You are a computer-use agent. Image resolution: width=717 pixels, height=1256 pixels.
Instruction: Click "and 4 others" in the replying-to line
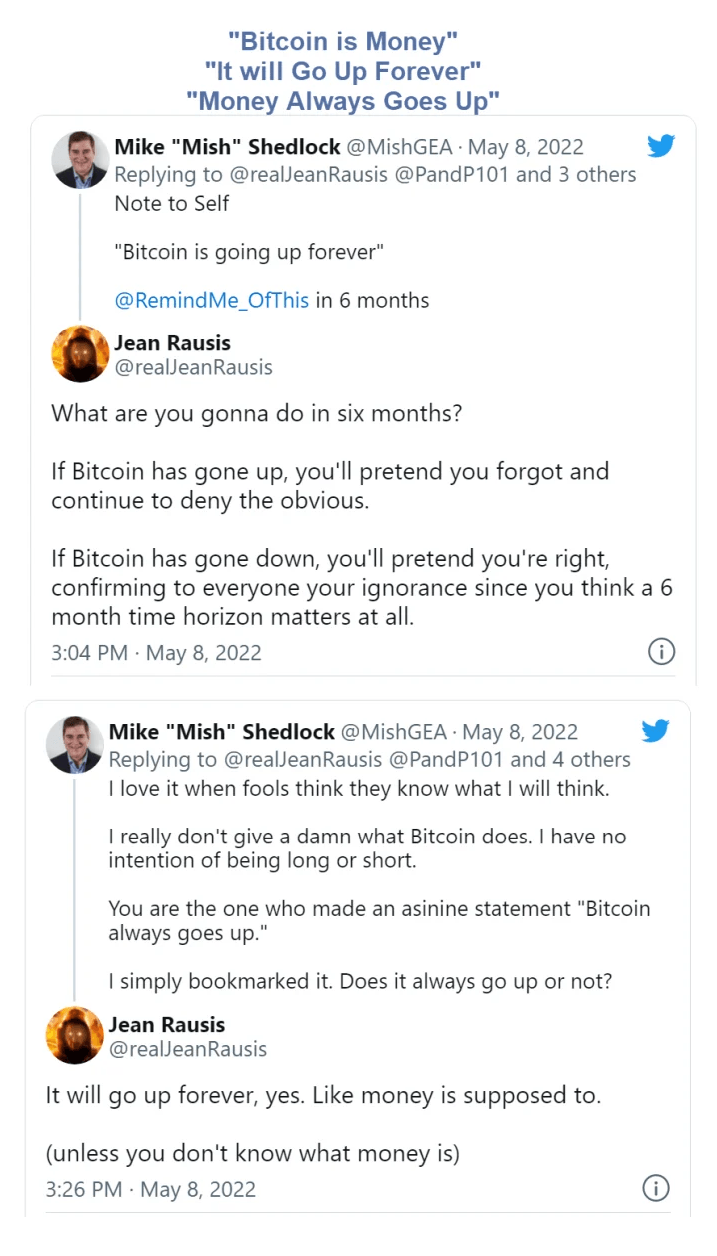[570, 759]
